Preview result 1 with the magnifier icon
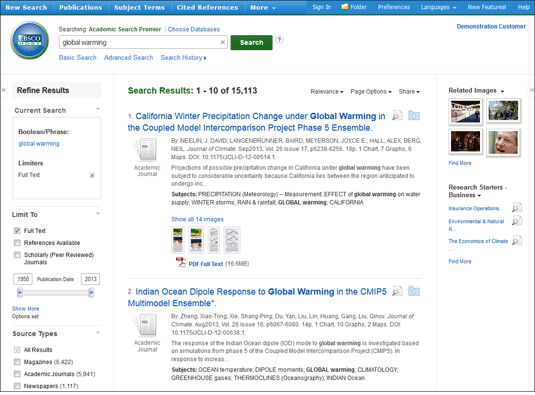This screenshot has width=535, height=395. (x=397, y=116)
